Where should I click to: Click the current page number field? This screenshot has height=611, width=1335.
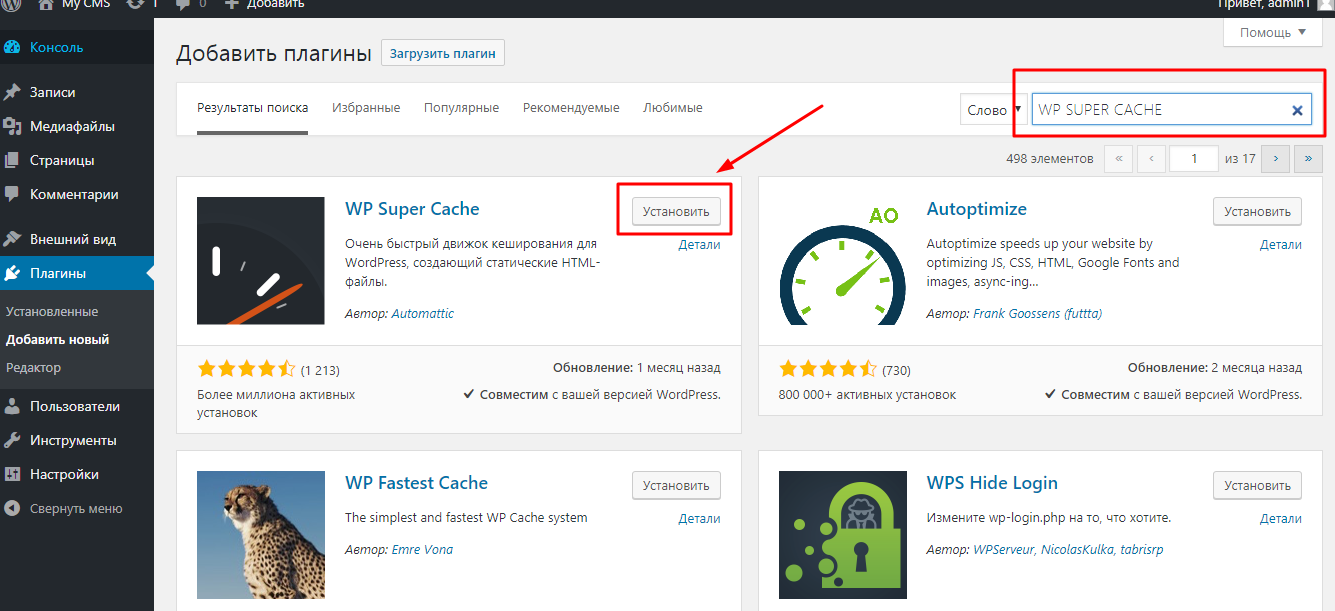[x=1195, y=158]
